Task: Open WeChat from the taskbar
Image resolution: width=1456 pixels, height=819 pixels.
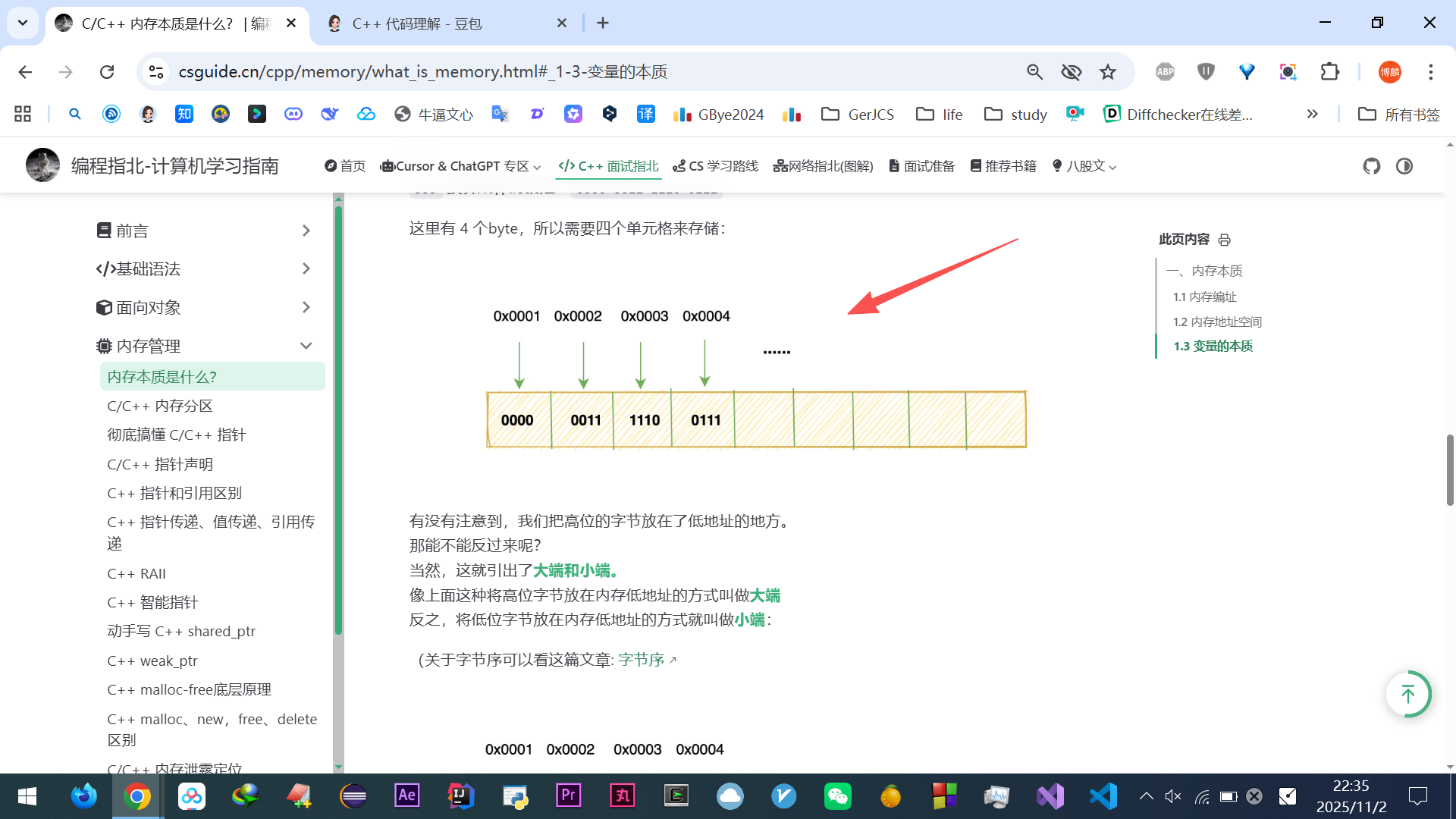Action: [x=837, y=796]
